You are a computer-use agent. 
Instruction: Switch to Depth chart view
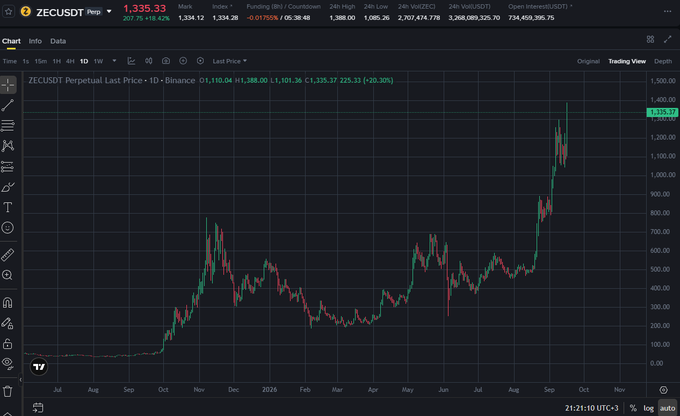point(663,61)
